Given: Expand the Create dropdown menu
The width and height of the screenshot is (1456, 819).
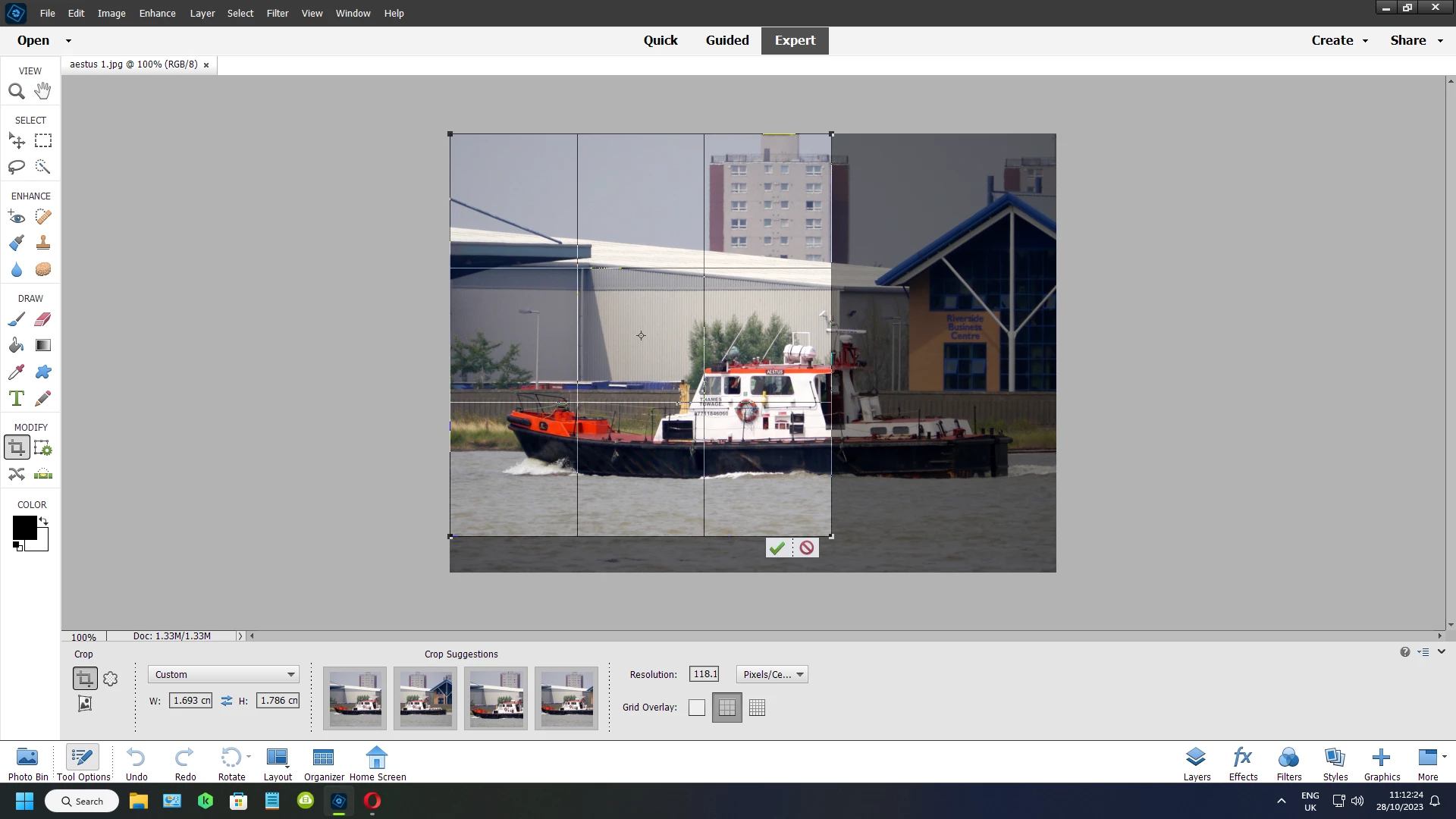Looking at the screenshot, I should 1340,40.
